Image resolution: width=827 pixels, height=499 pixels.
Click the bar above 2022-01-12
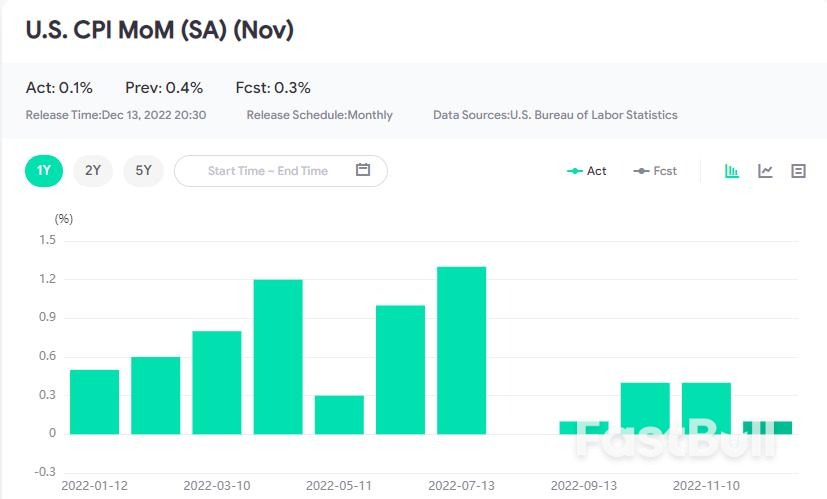94,402
